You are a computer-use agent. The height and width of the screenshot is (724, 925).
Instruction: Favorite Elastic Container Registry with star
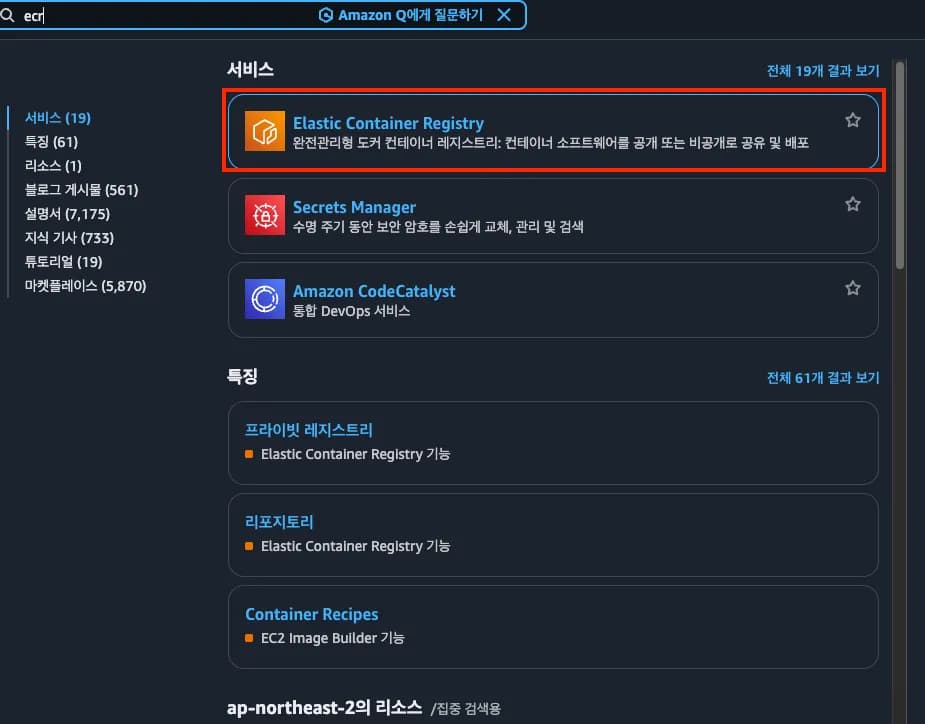[x=852, y=120]
